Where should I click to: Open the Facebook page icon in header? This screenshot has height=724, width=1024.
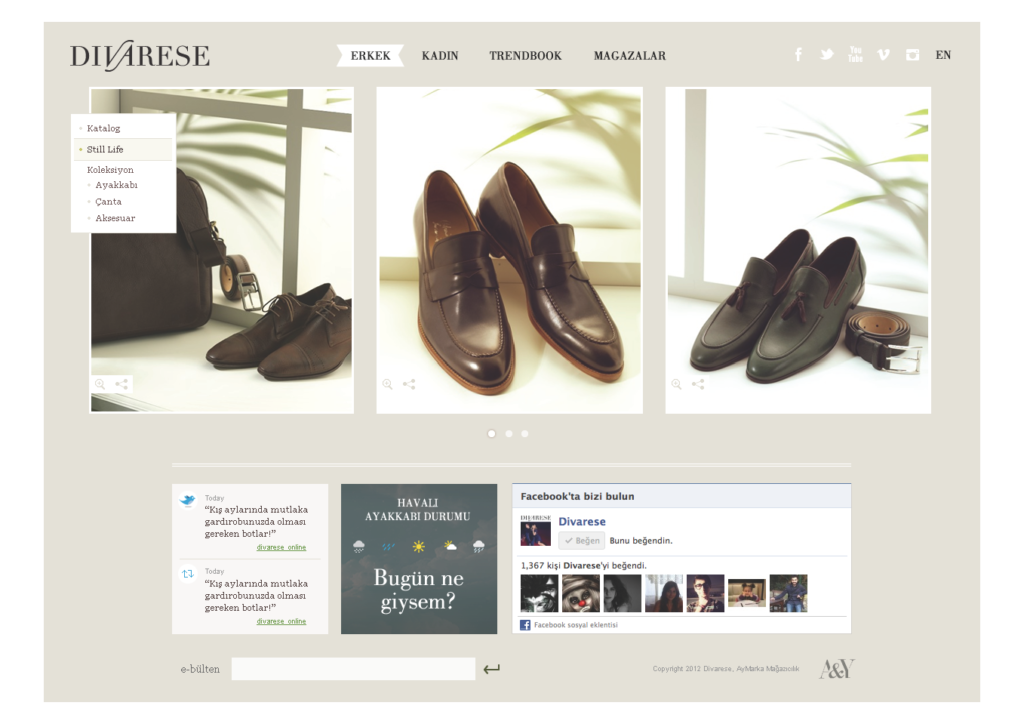click(798, 55)
